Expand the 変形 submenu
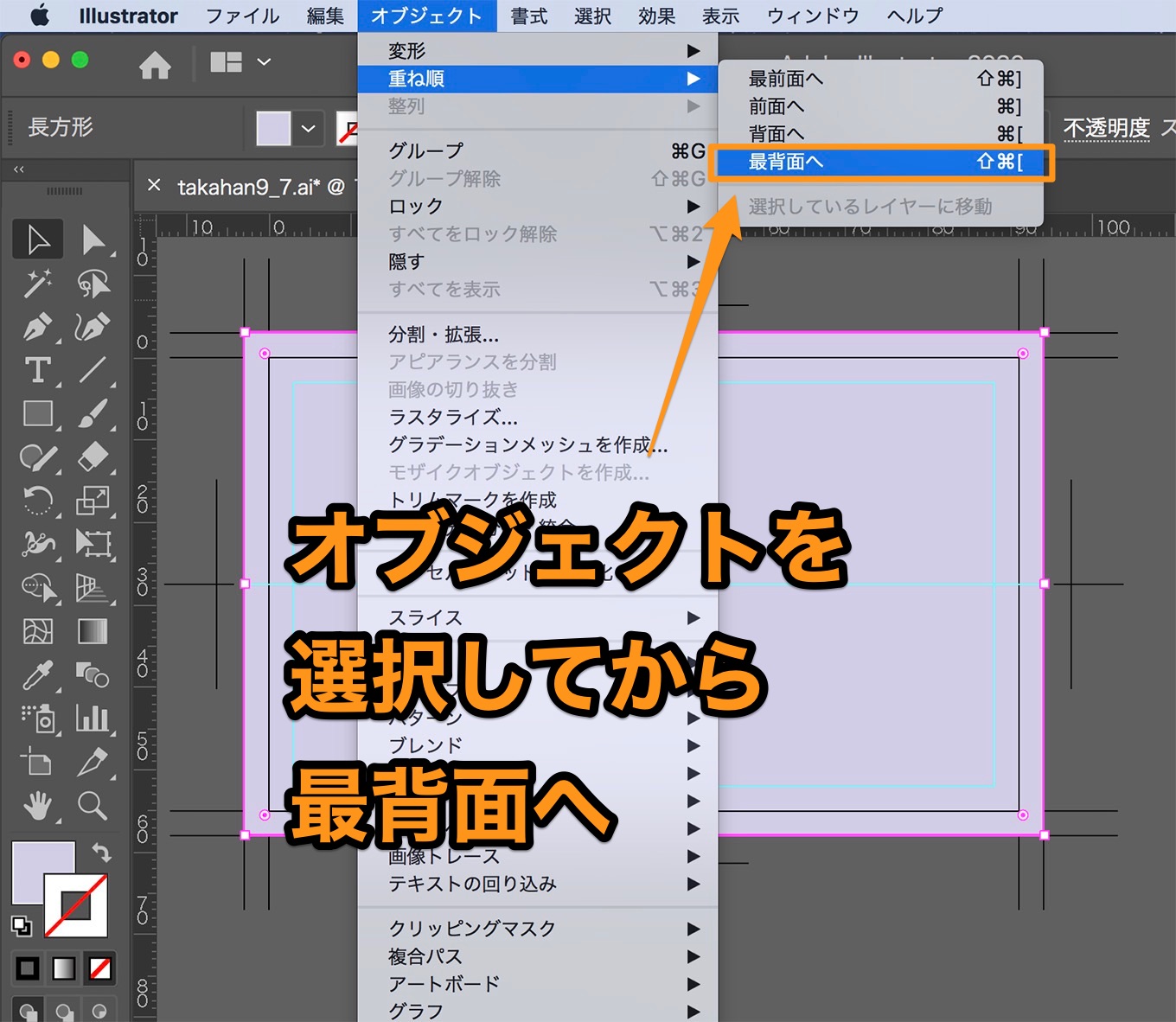This screenshot has width=1176, height=1022. pos(538,51)
